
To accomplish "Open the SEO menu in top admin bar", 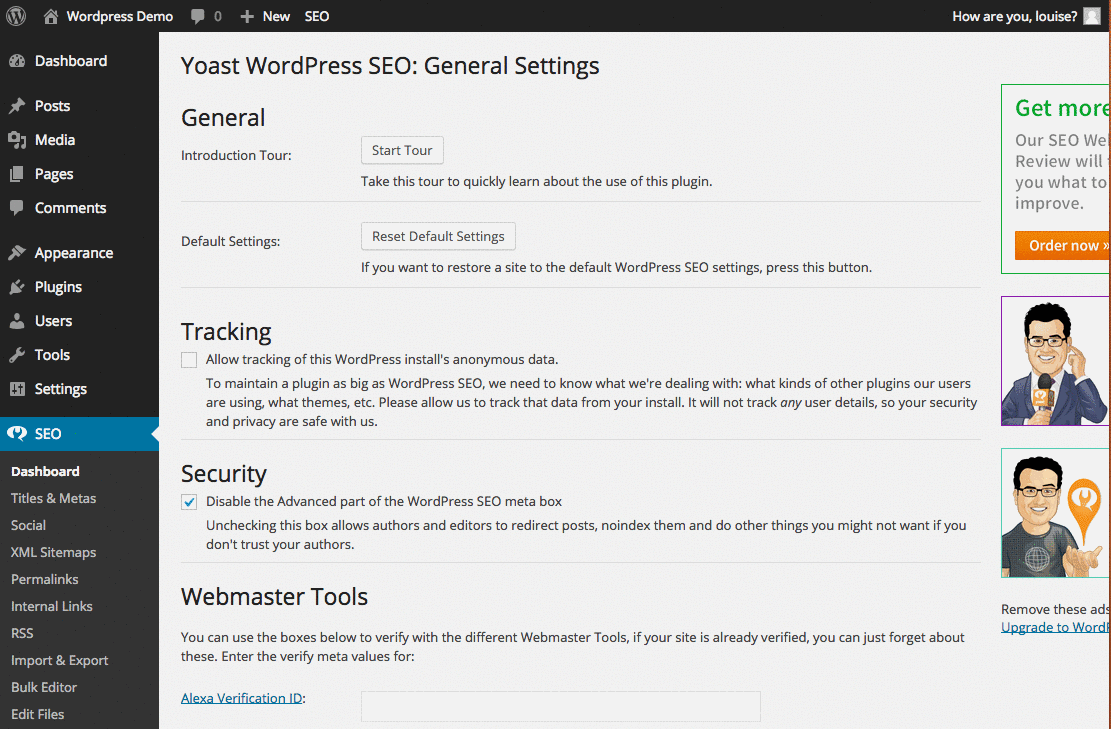I will (x=317, y=16).
